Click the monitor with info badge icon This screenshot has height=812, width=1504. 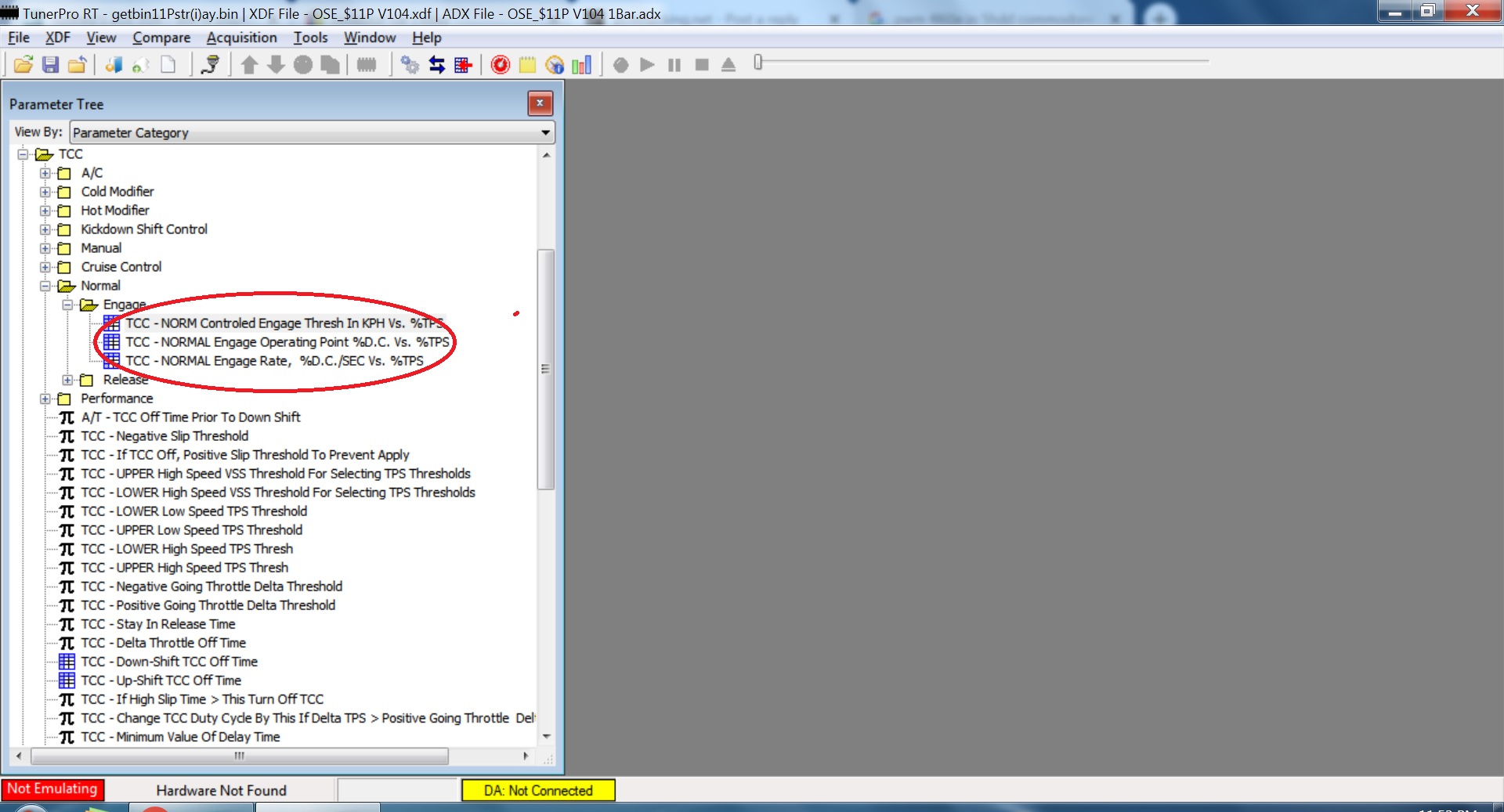coord(555,65)
